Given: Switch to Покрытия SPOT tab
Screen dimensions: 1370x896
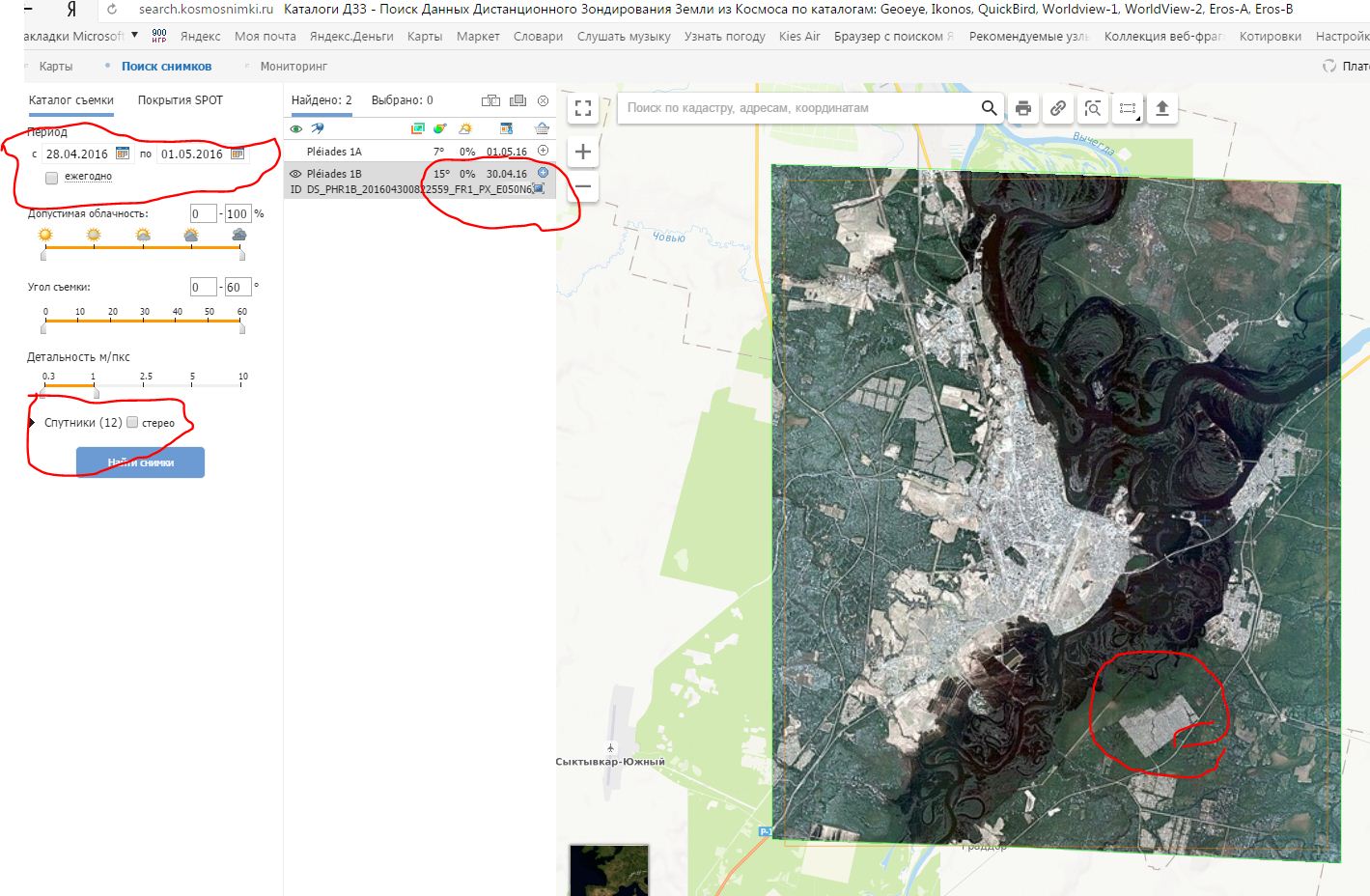Looking at the screenshot, I should [180, 100].
